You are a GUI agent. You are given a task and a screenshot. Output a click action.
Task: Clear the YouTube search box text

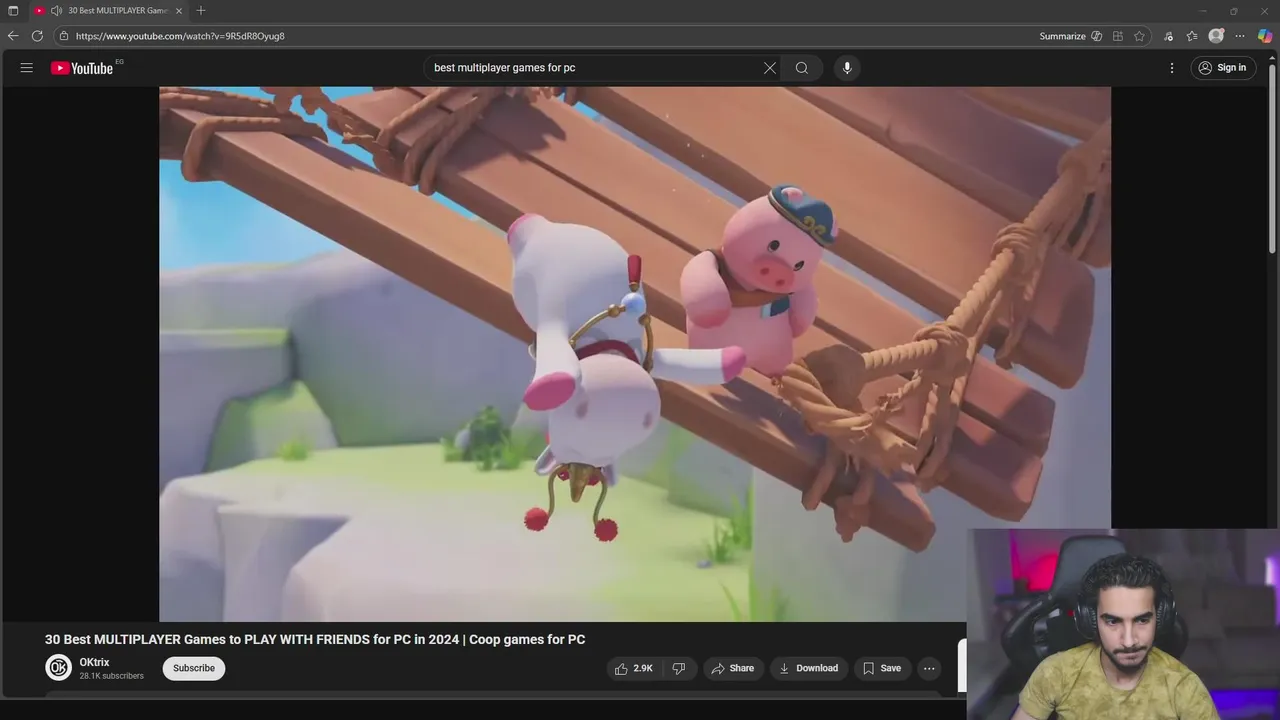pos(769,68)
